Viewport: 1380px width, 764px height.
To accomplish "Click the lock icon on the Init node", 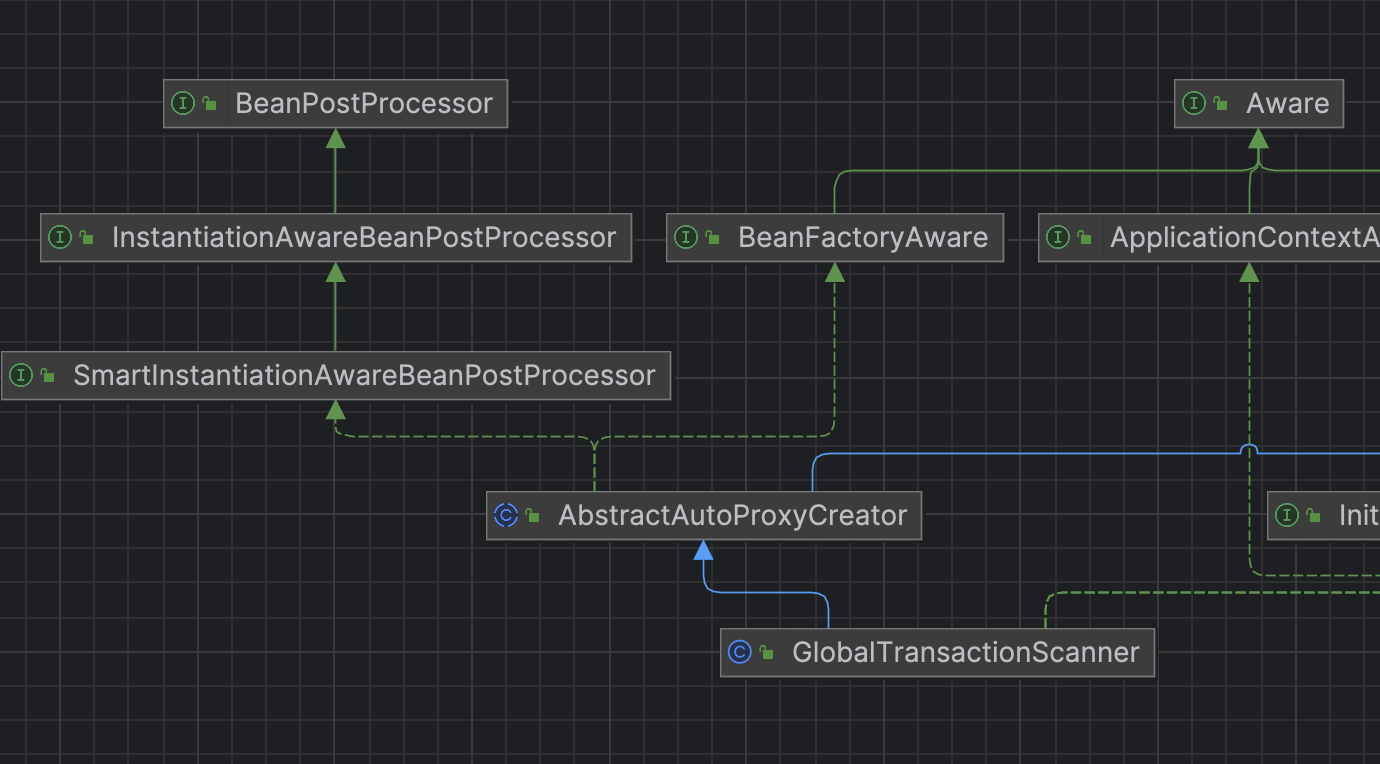I will click(x=1314, y=515).
